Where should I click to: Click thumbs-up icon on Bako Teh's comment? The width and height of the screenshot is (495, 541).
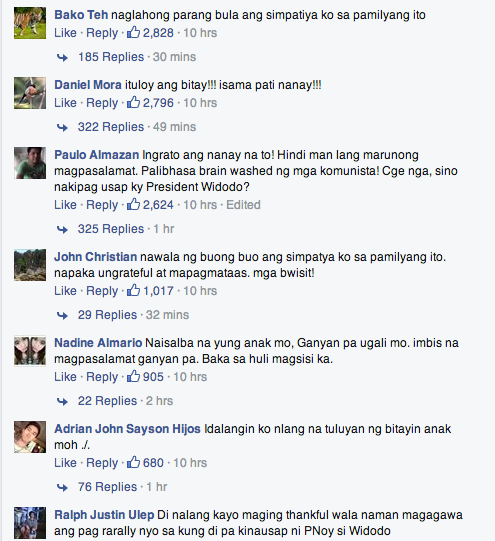tap(133, 32)
